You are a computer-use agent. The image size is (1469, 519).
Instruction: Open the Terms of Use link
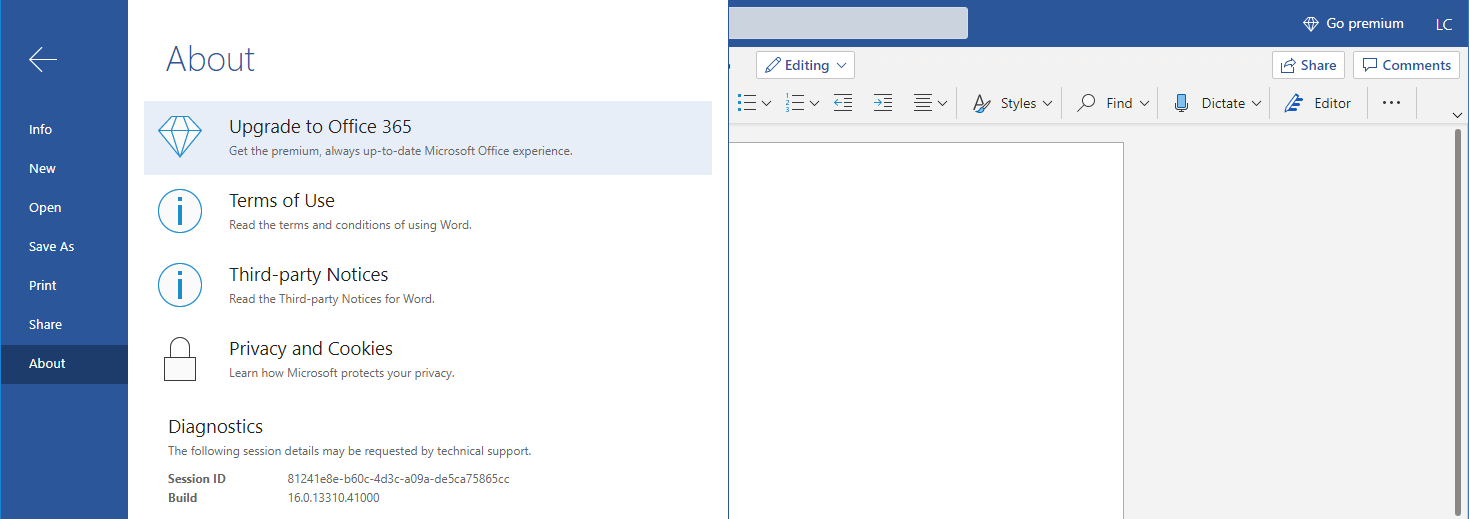click(282, 201)
